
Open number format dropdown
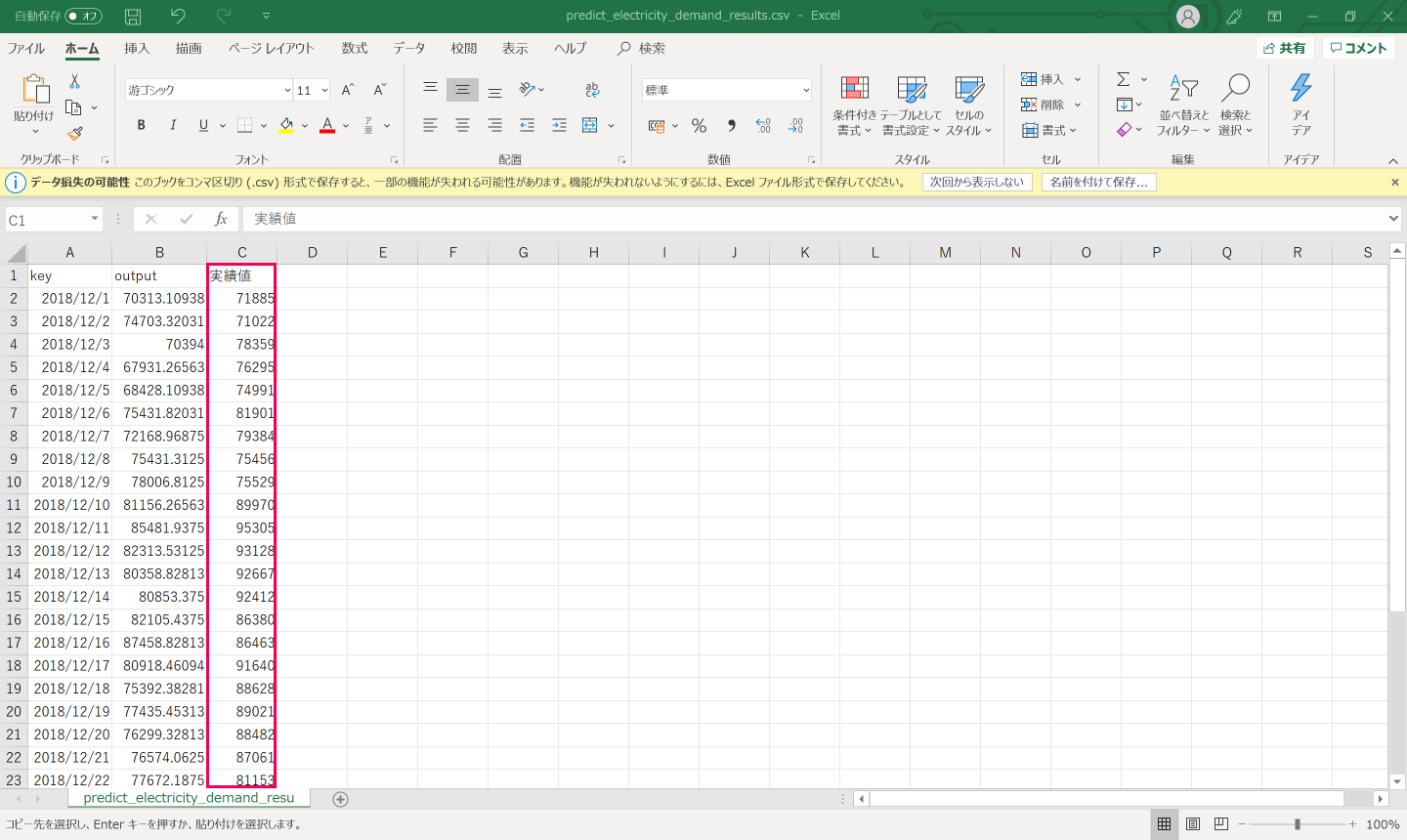tap(806, 90)
